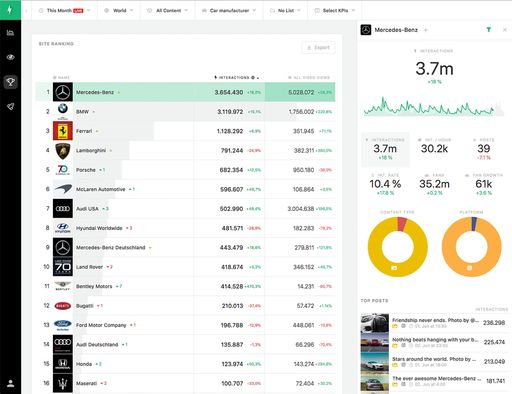This screenshot has height=394, width=512.
Task: Click the Maserati trident logo
Action: pos(63,383)
